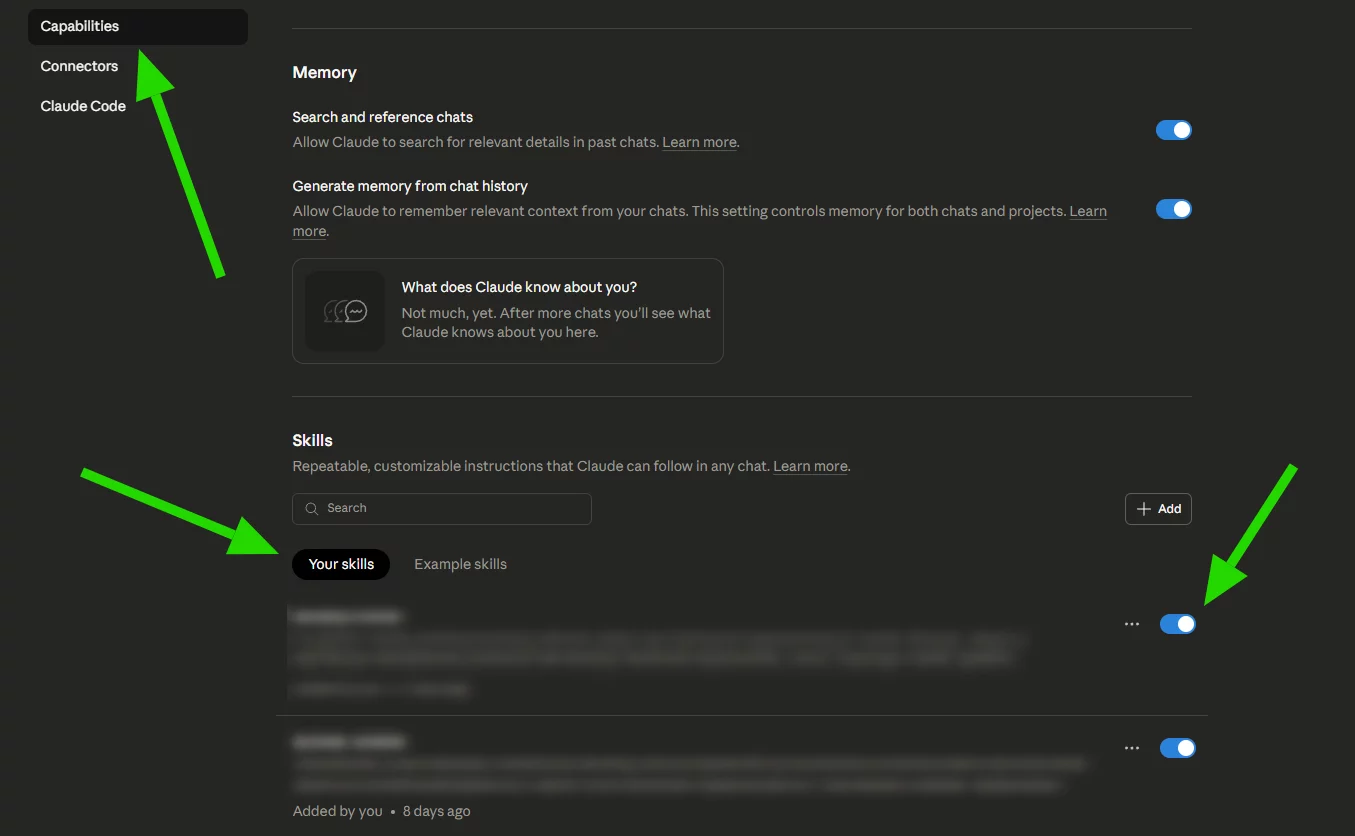Click the chat bubbles memory icon
1355x836 pixels.
pyautogui.click(x=345, y=311)
